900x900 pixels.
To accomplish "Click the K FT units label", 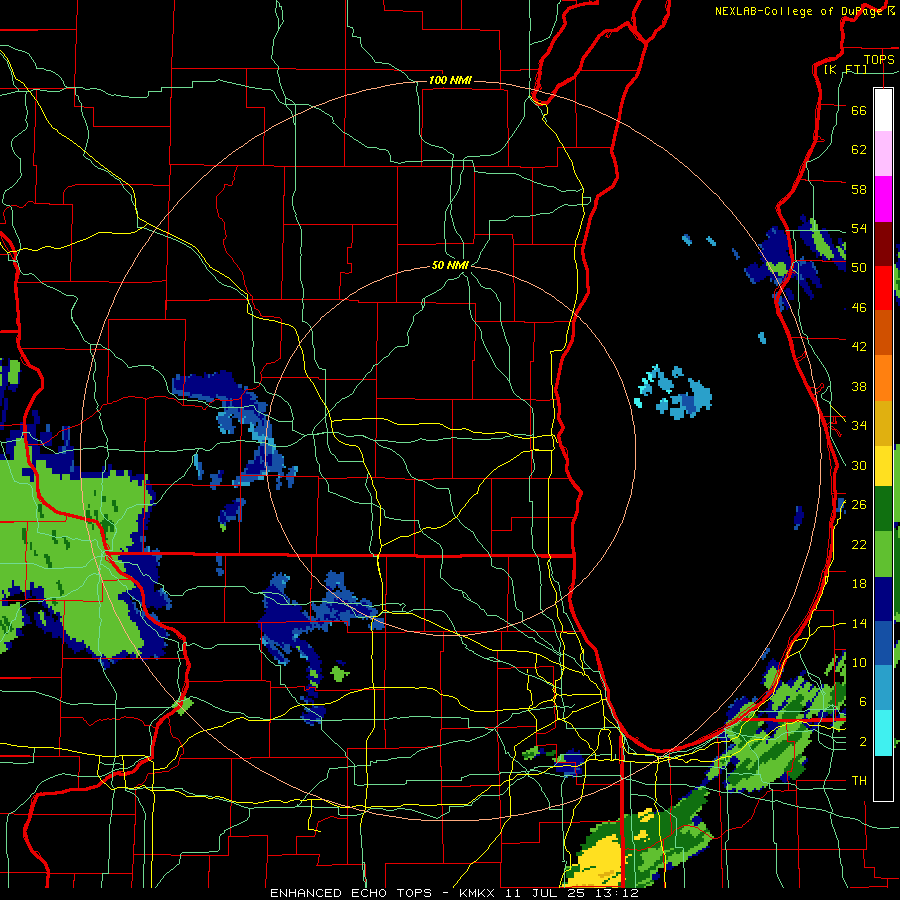I will pos(845,69).
